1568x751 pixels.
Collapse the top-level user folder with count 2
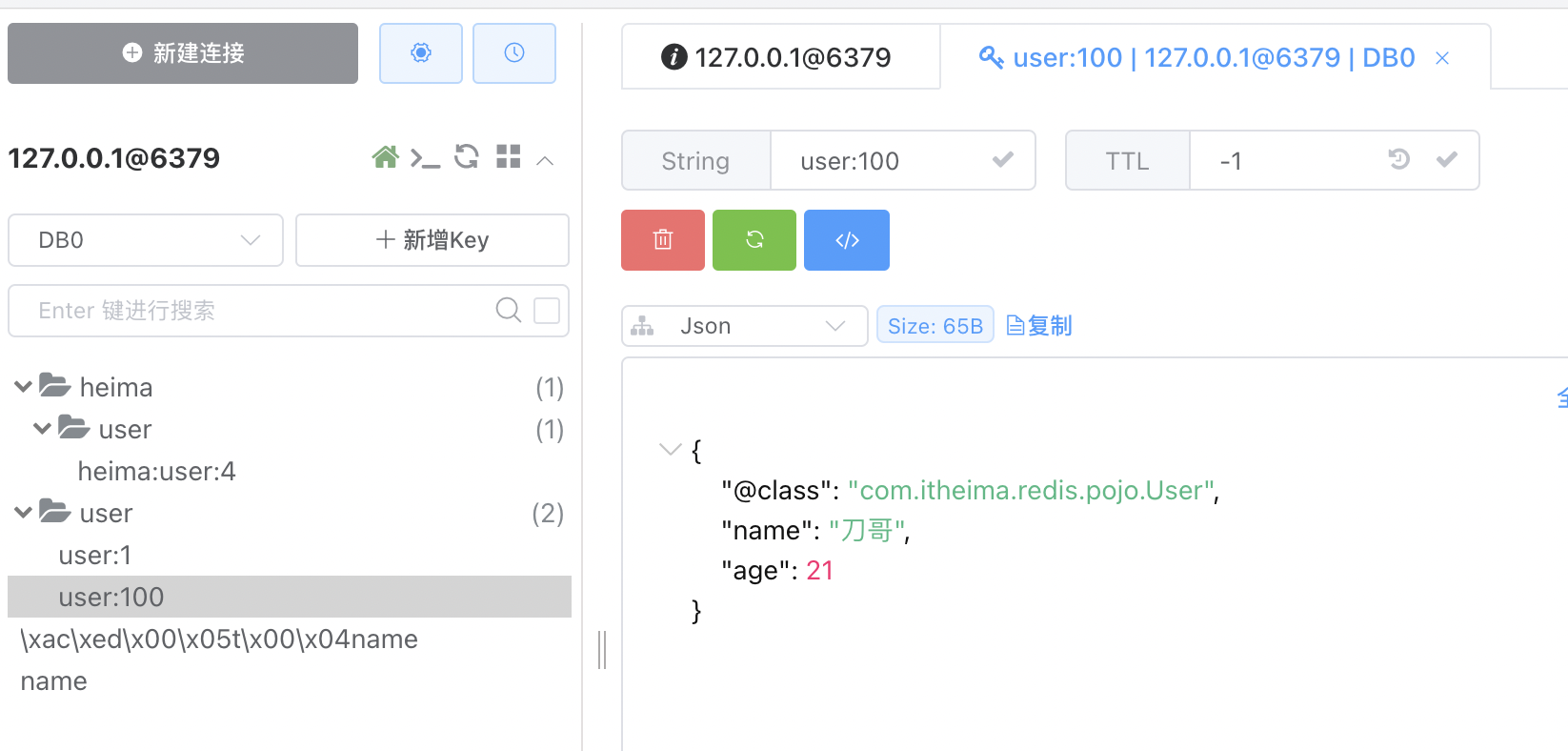point(23,513)
